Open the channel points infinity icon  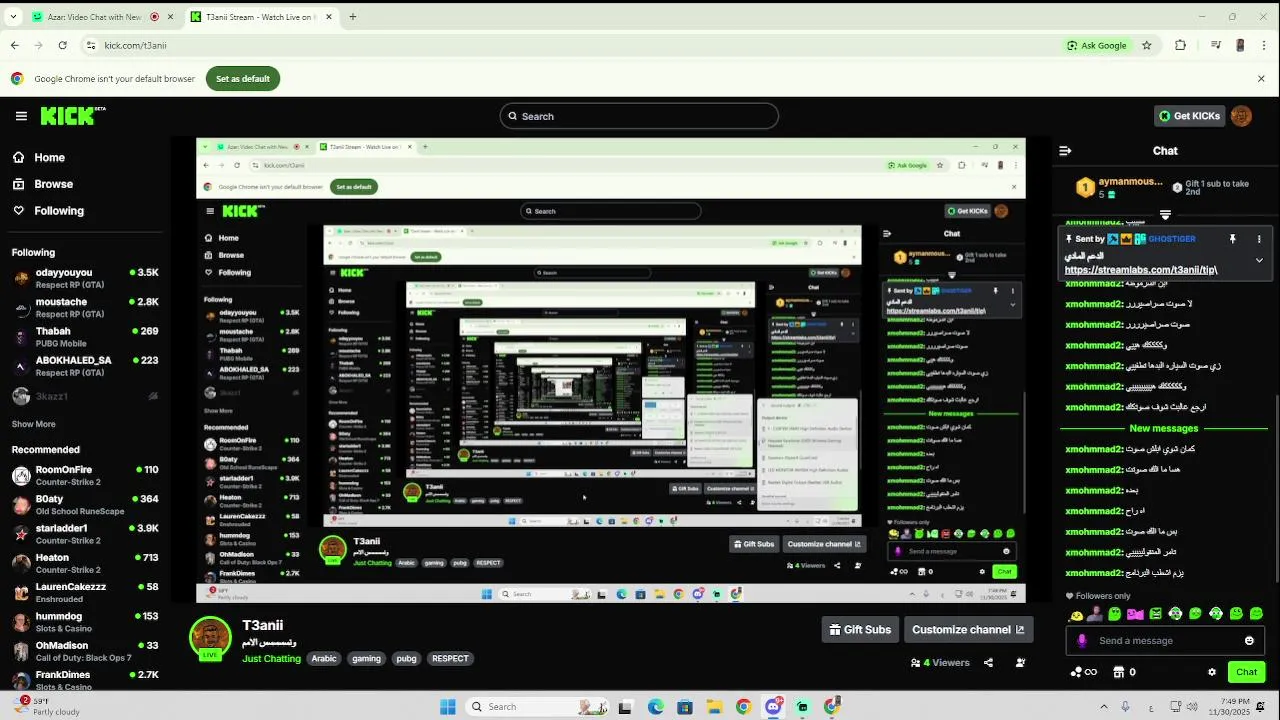(x=1083, y=672)
